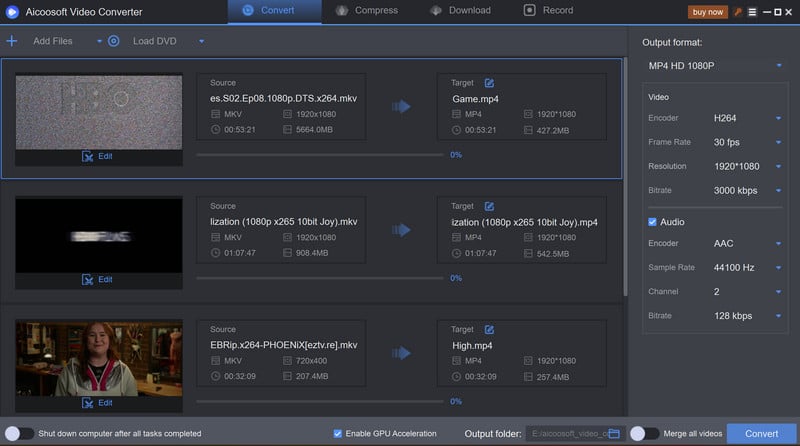This screenshot has width=800, height=446.
Task: Click the plus icon for Add Files
Action: pos(12,41)
